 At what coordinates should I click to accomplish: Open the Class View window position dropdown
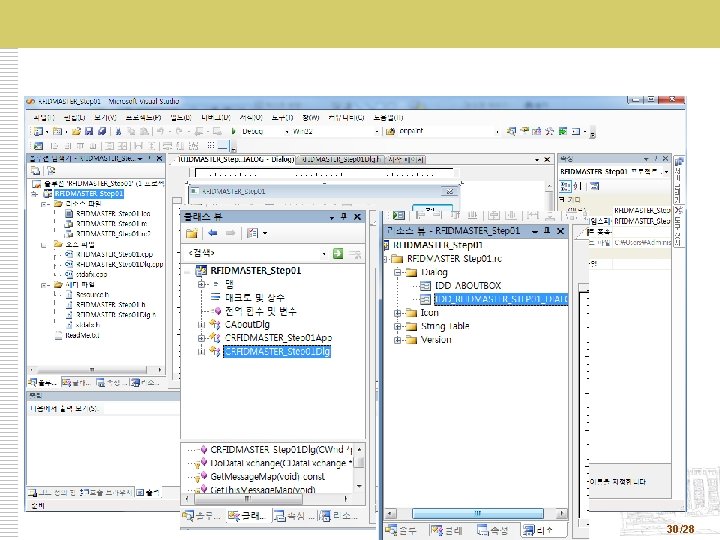click(x=332, y=217)
